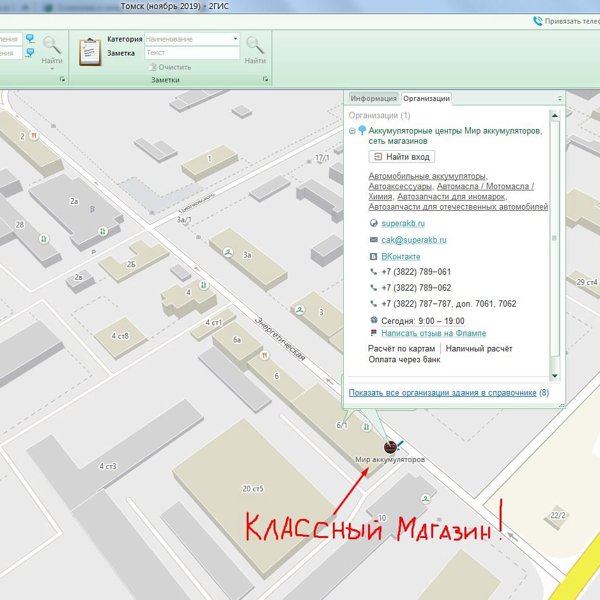Click the VK icon beside ВКонтакте
600x600 pixels.
(373, 256)
